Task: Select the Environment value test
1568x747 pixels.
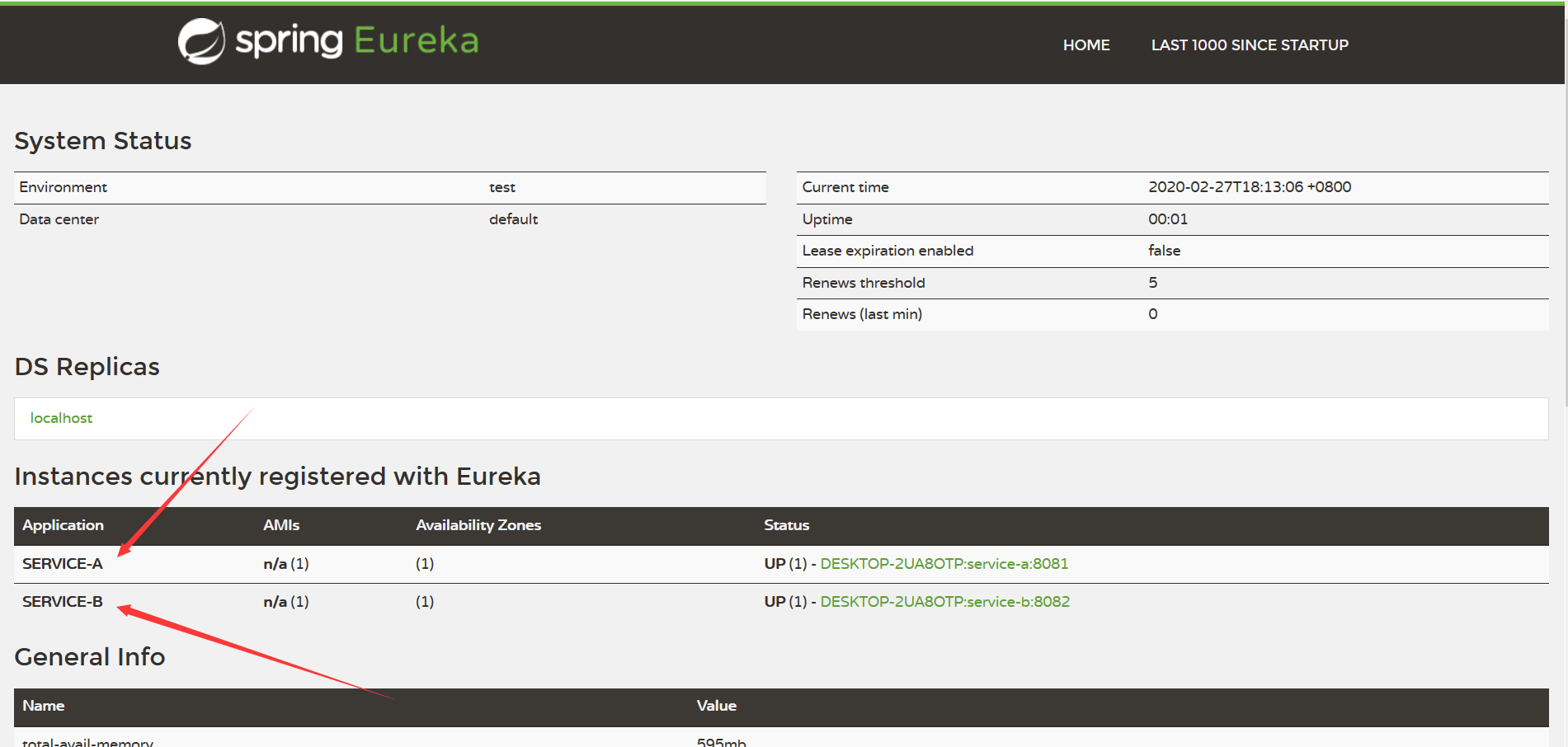Action: point(501,187)
